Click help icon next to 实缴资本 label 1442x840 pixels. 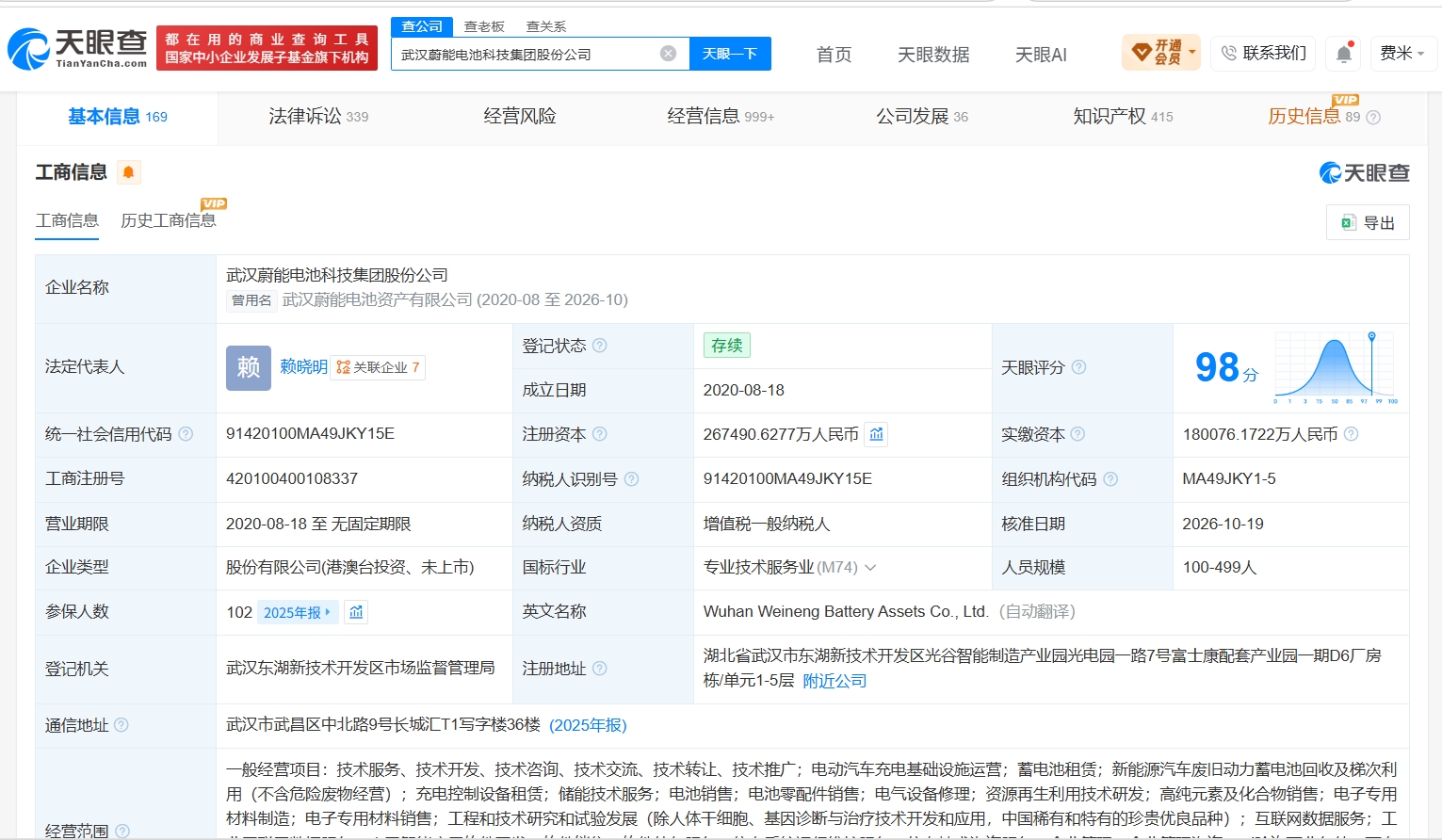point(1077,434)
